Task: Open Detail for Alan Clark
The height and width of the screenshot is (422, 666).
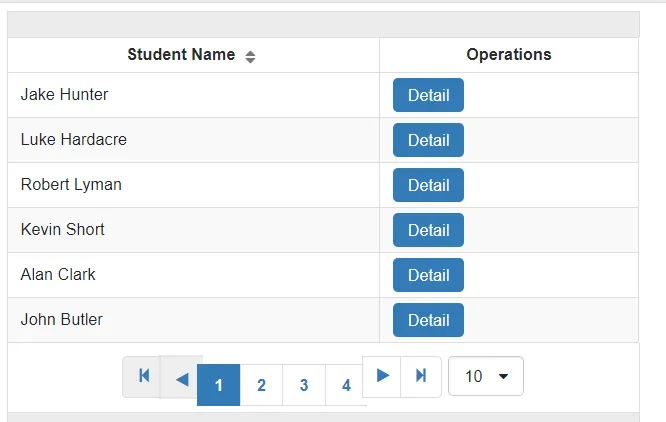Action: coord(428,275)
